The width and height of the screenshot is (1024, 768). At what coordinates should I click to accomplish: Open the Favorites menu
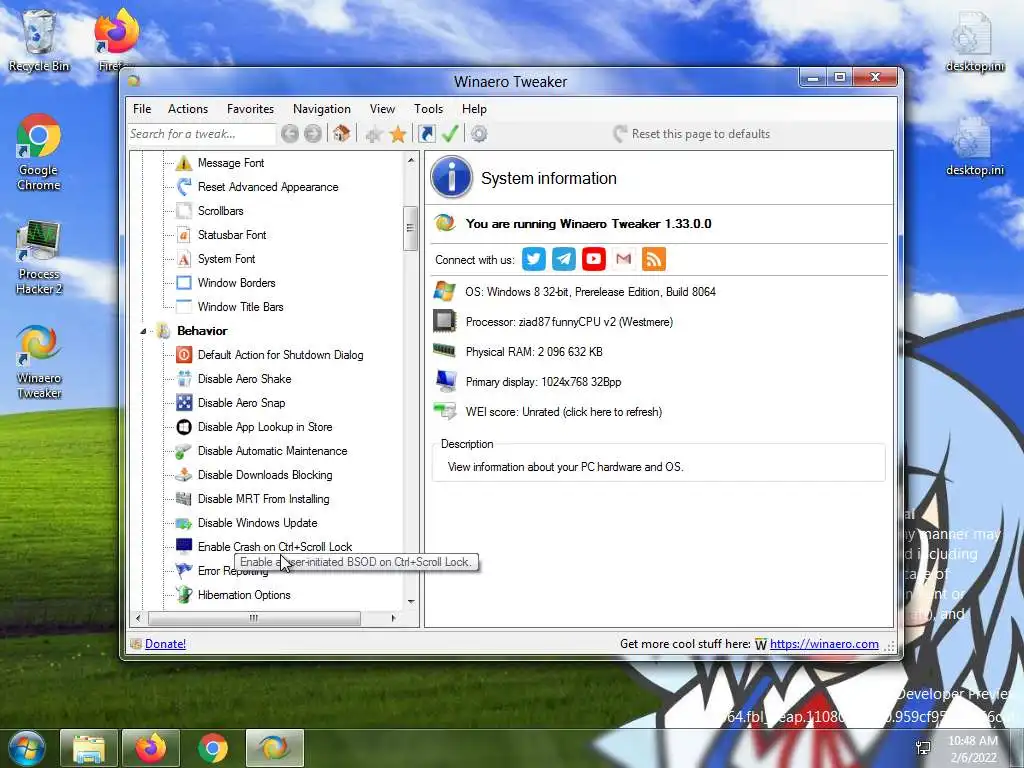click(x=250, y=109)
